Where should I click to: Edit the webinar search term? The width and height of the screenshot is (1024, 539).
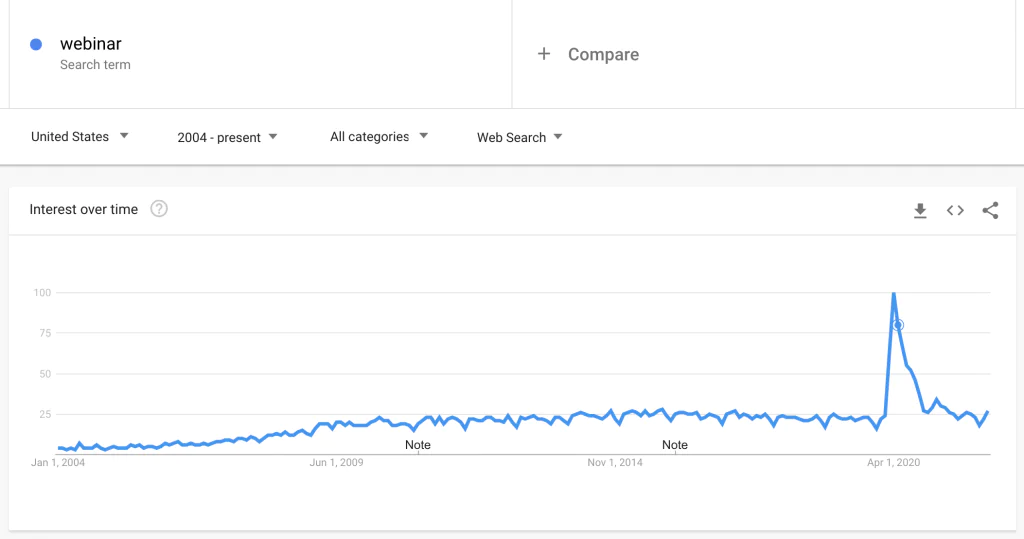tap(91, 44)
